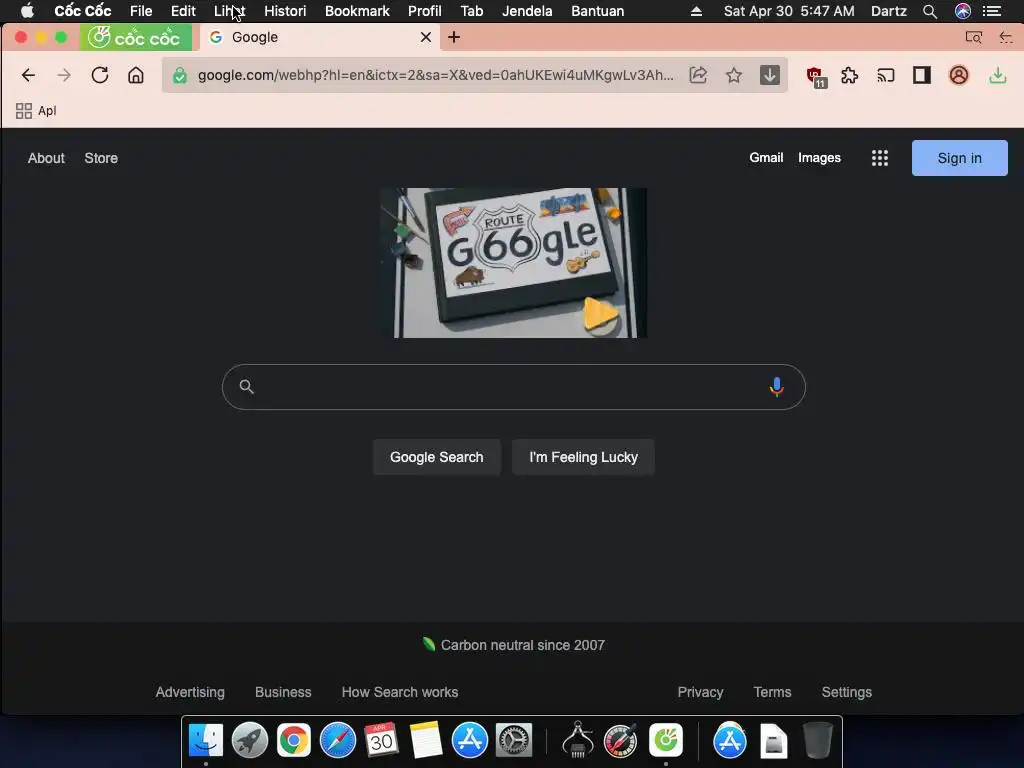Reload the current page

[x=100, y=75]
